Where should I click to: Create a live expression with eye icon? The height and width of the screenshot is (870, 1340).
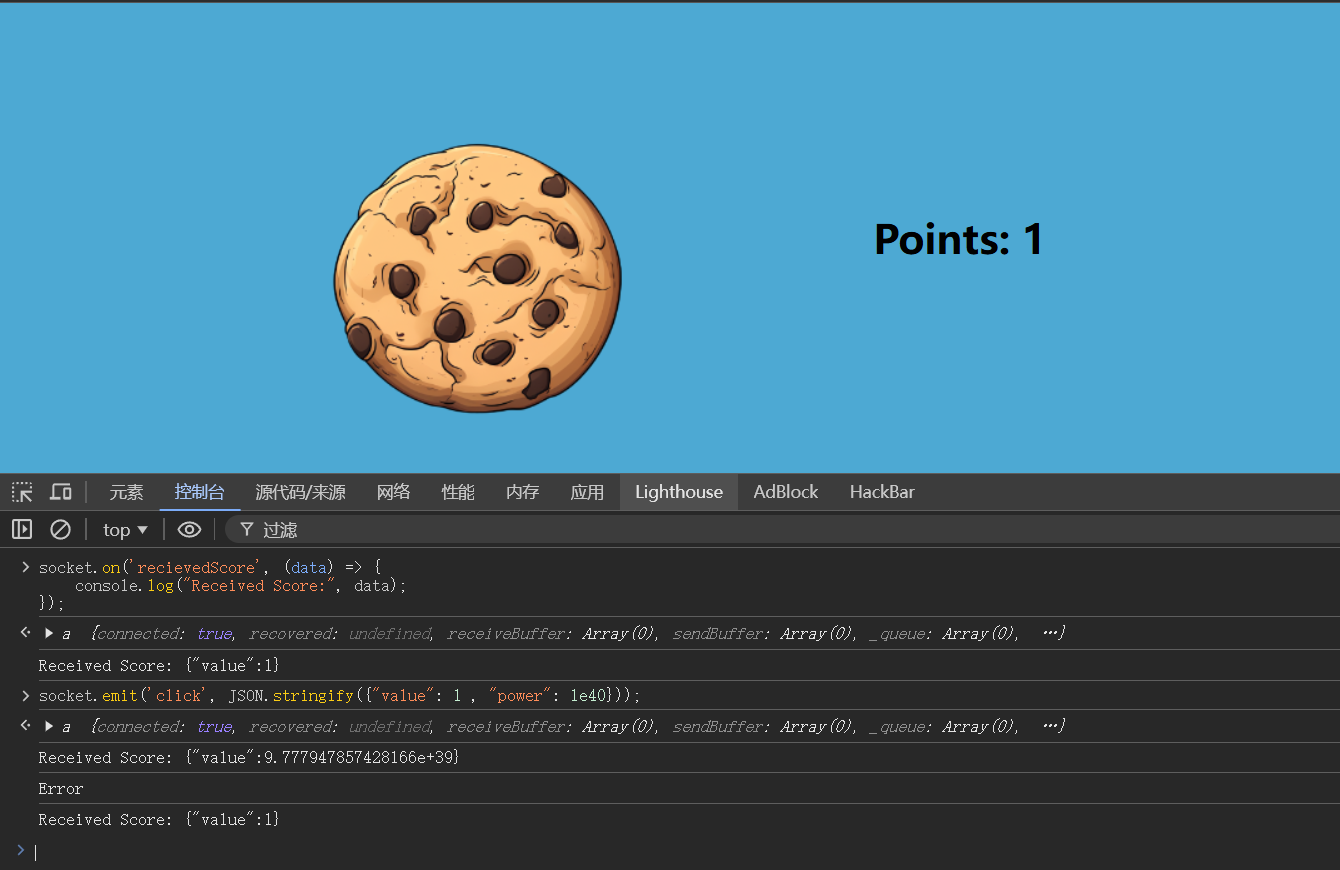[x=189, y=530]
